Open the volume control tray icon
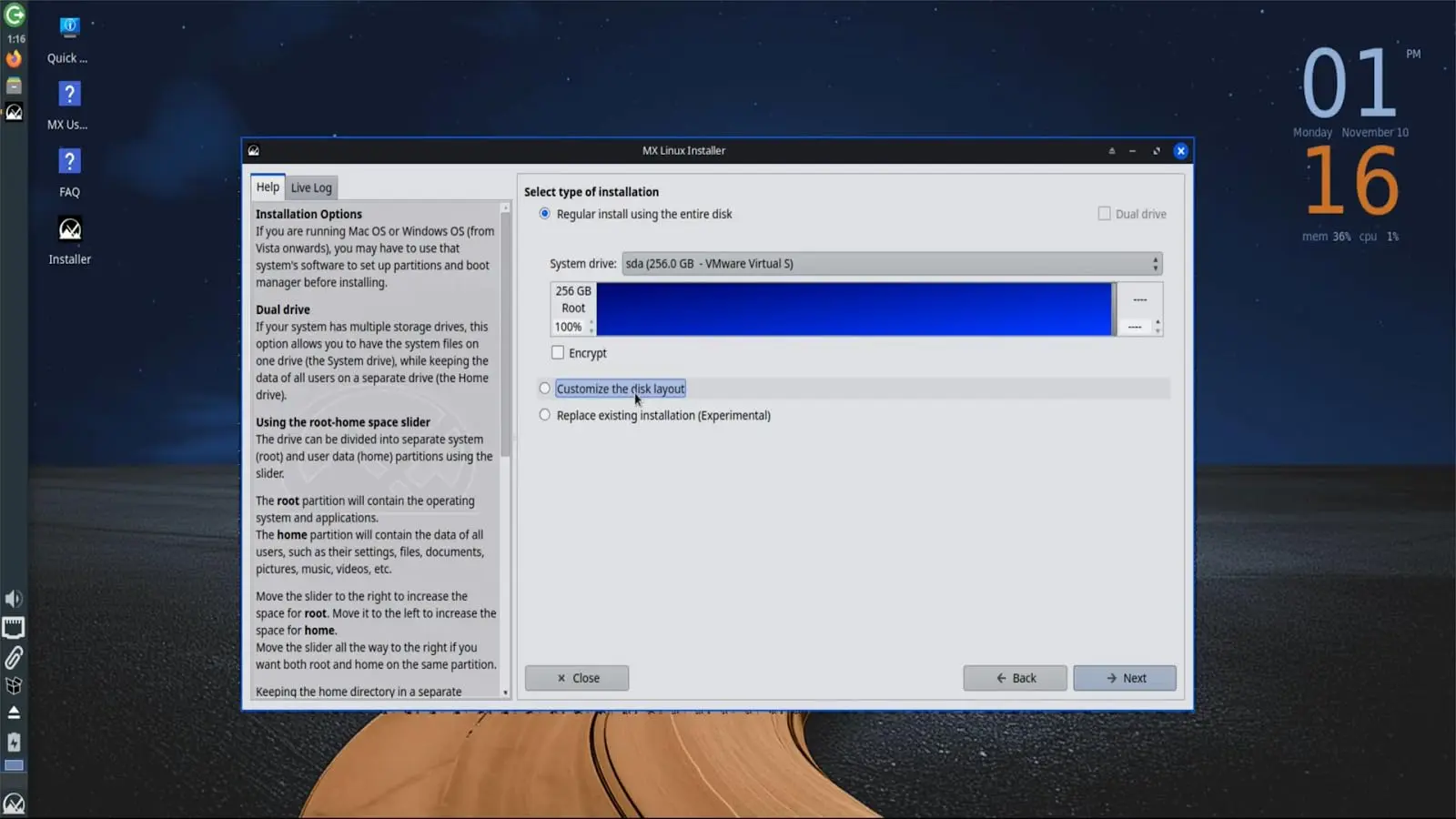The image size is (1456, 819). [14, 599]
